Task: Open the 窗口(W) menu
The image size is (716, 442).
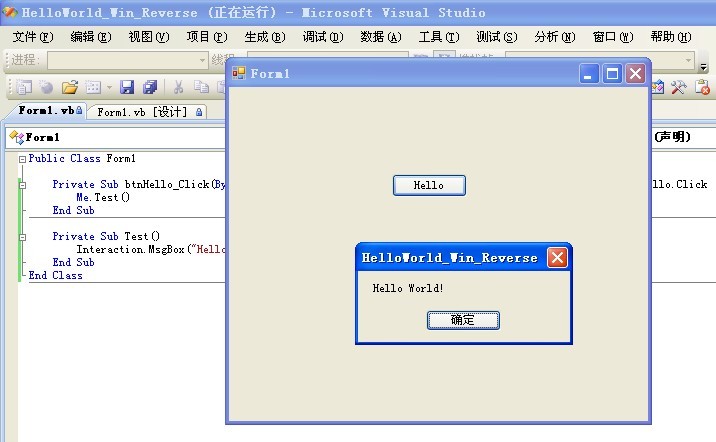Action: pyautogui.click(x=613, y=37)
